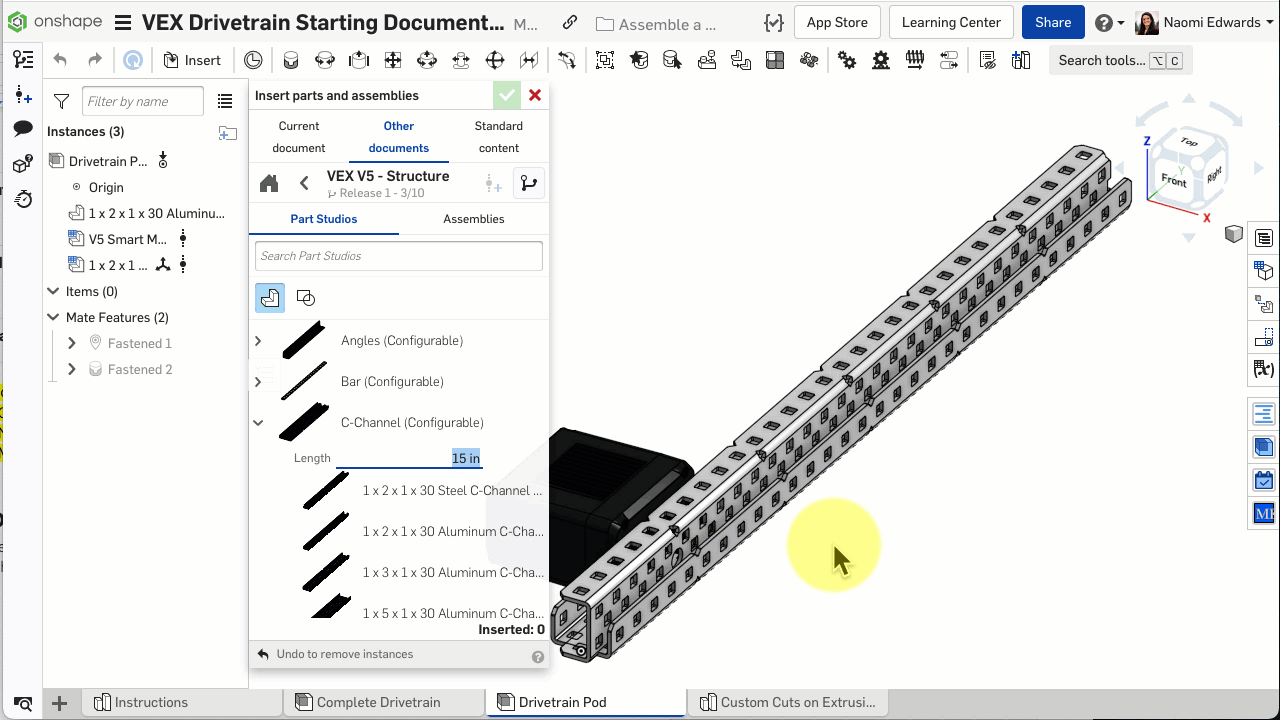Open the version graph branch icon
1280x720 pixels.
(x=528, y=184)
